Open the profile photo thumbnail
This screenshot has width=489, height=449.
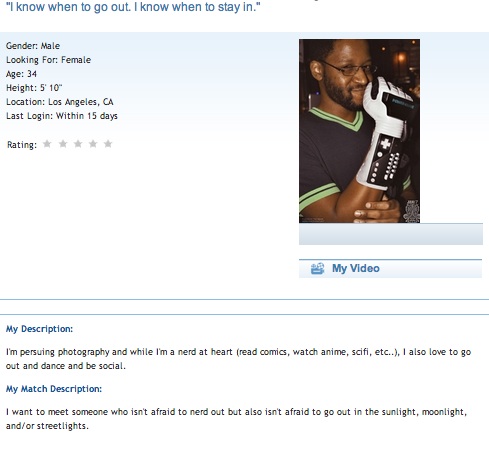coord(359,131)
